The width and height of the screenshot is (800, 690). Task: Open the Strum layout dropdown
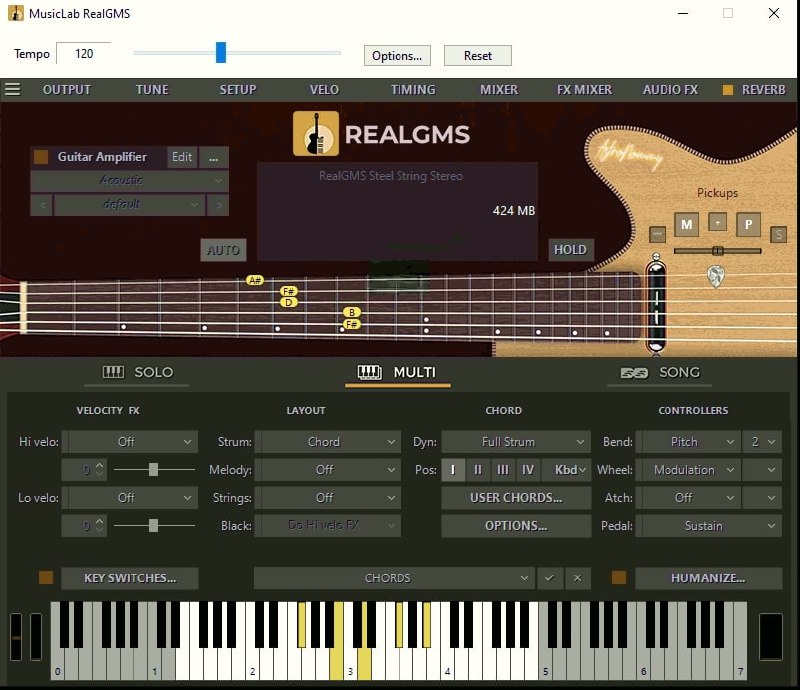(x=328, y=441)
